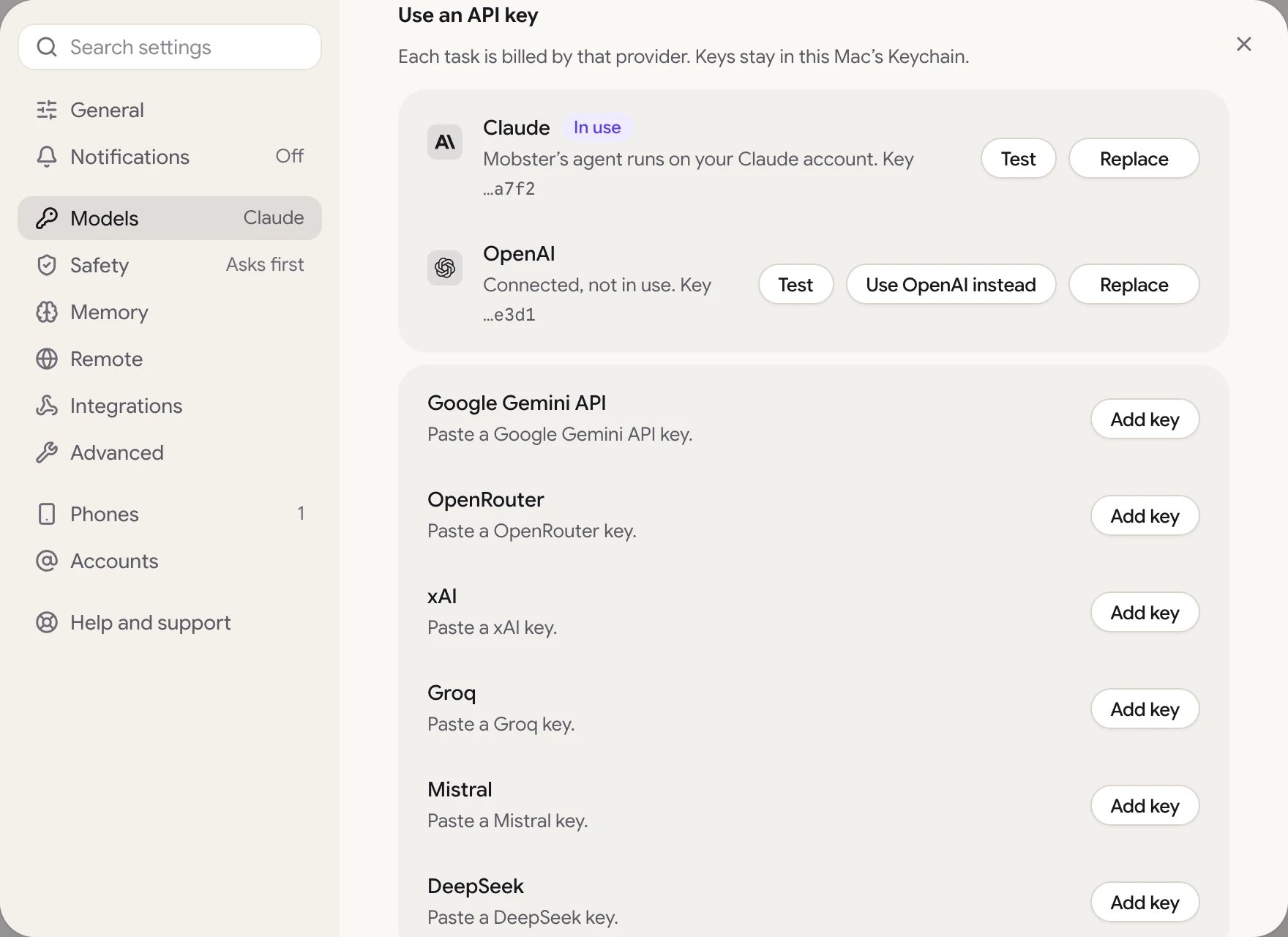Click the Help and support lifebuoy icon
1288x937 pixels.
coord(47,622)
